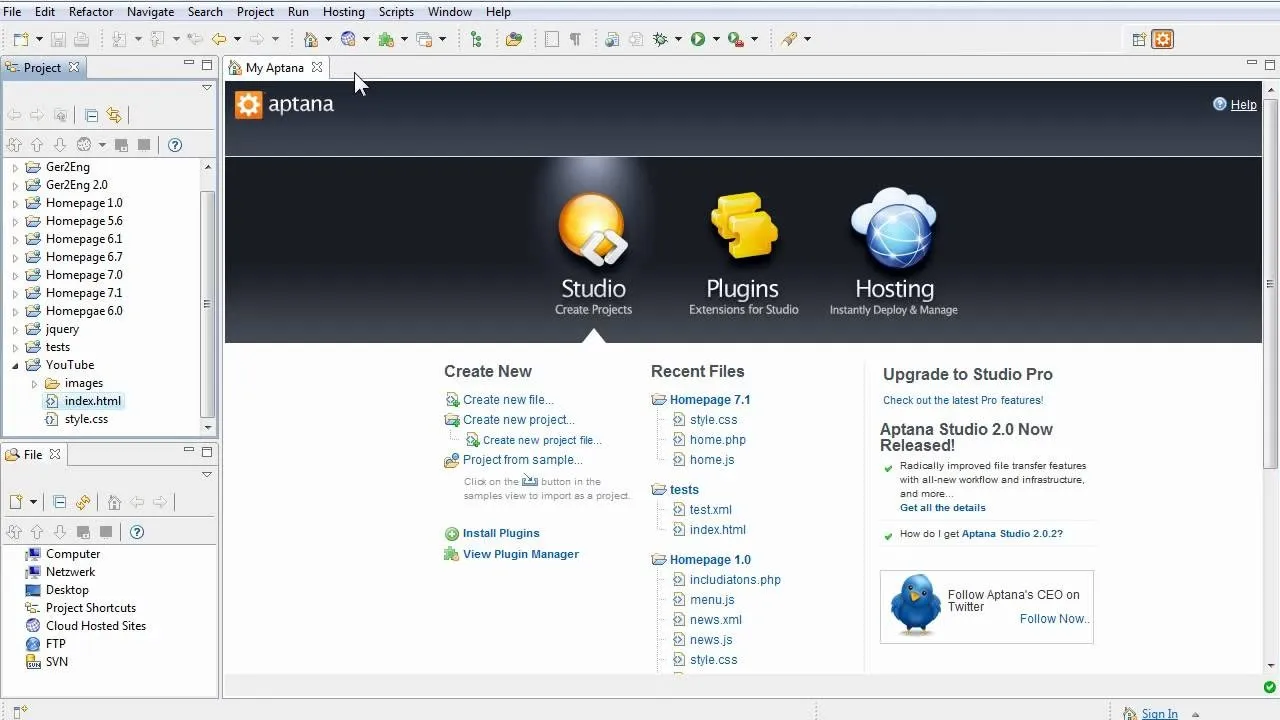This screenshot has width=1280, height=720.
Task: Click the sync globe icon in Project panel
Action: pyautogui.click(x=84, y=145)
